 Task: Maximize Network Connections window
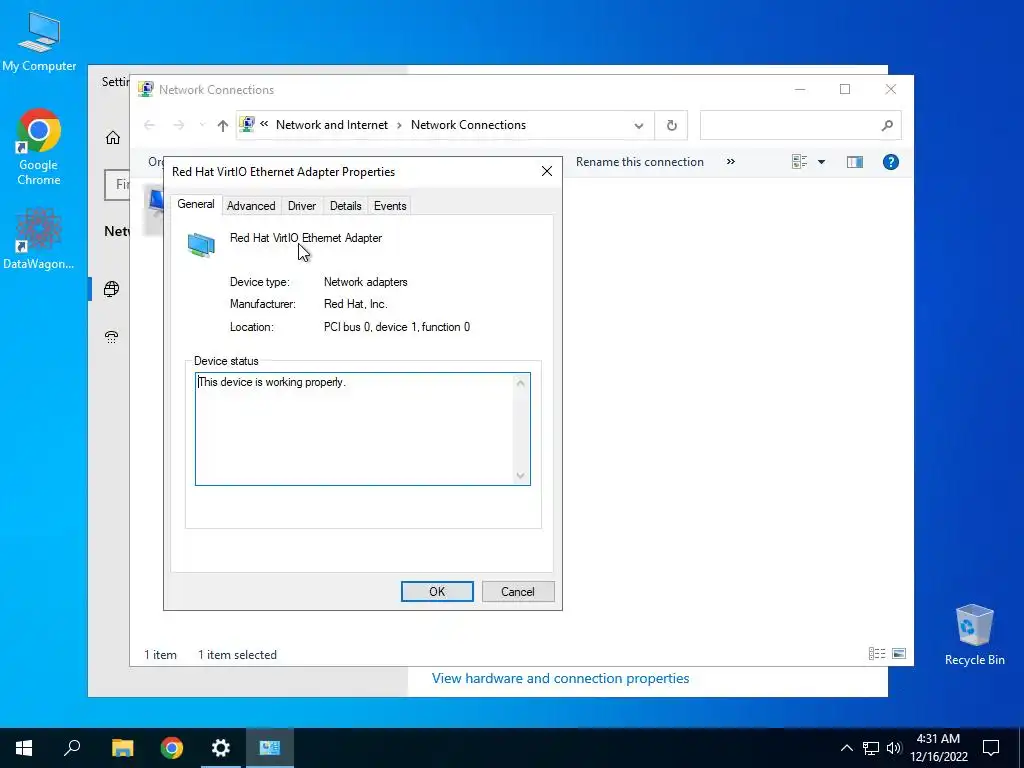(845, 89)
